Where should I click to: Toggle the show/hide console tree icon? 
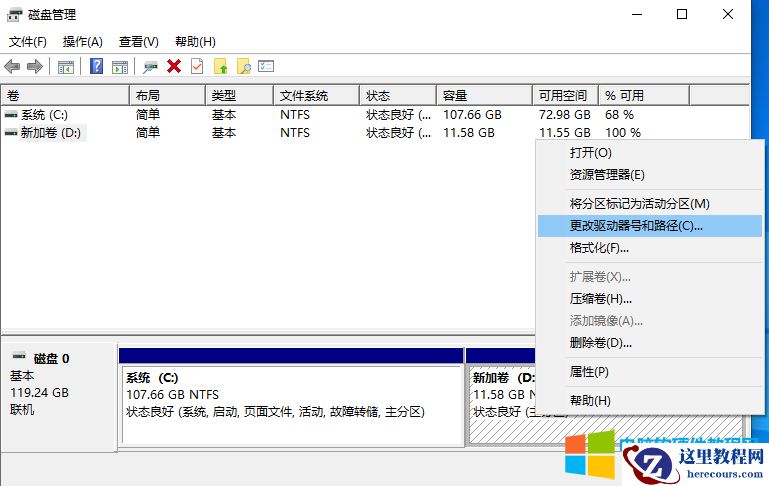point(66,67)
